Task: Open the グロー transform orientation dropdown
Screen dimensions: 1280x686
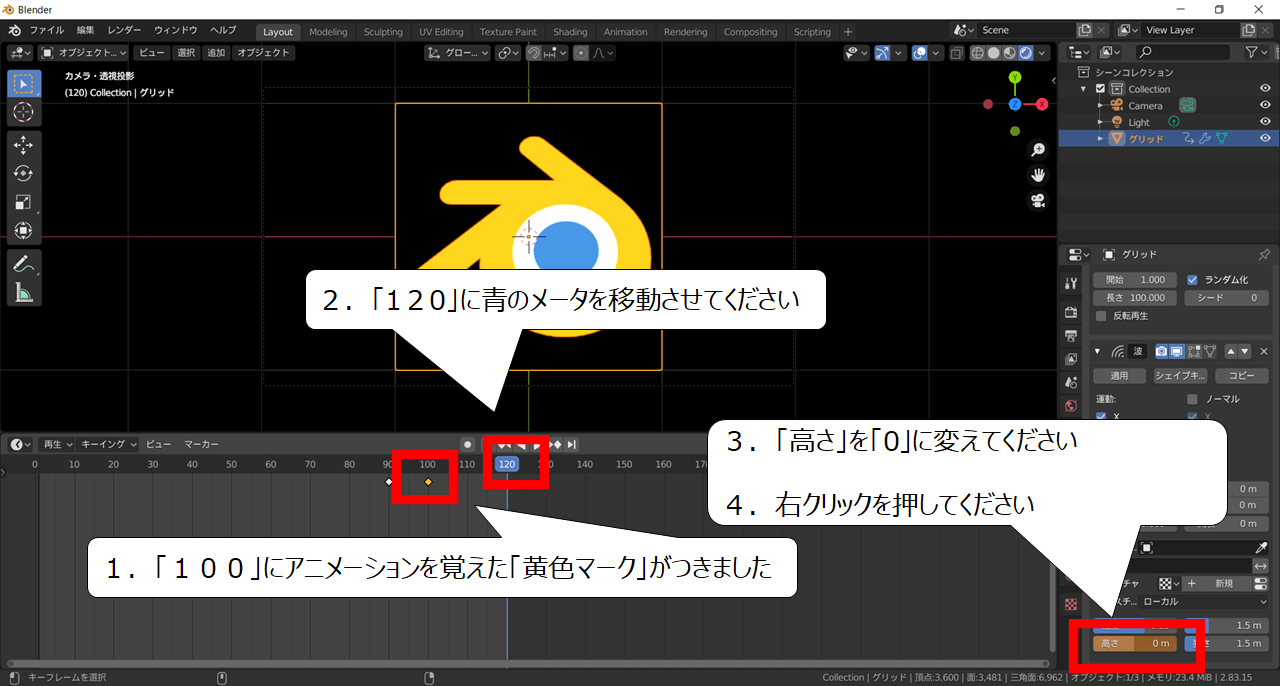Action: 457,53
